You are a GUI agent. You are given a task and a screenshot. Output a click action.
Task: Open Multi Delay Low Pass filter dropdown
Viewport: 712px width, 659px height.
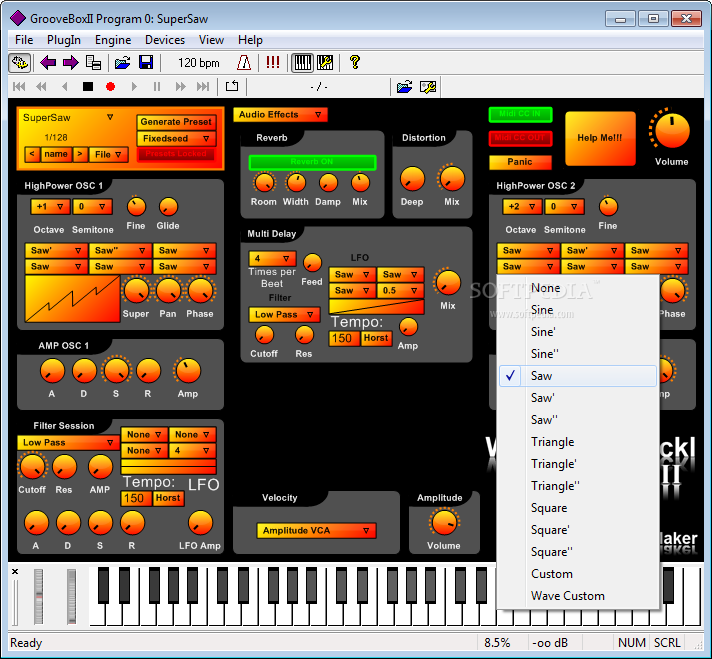[284, 315]
